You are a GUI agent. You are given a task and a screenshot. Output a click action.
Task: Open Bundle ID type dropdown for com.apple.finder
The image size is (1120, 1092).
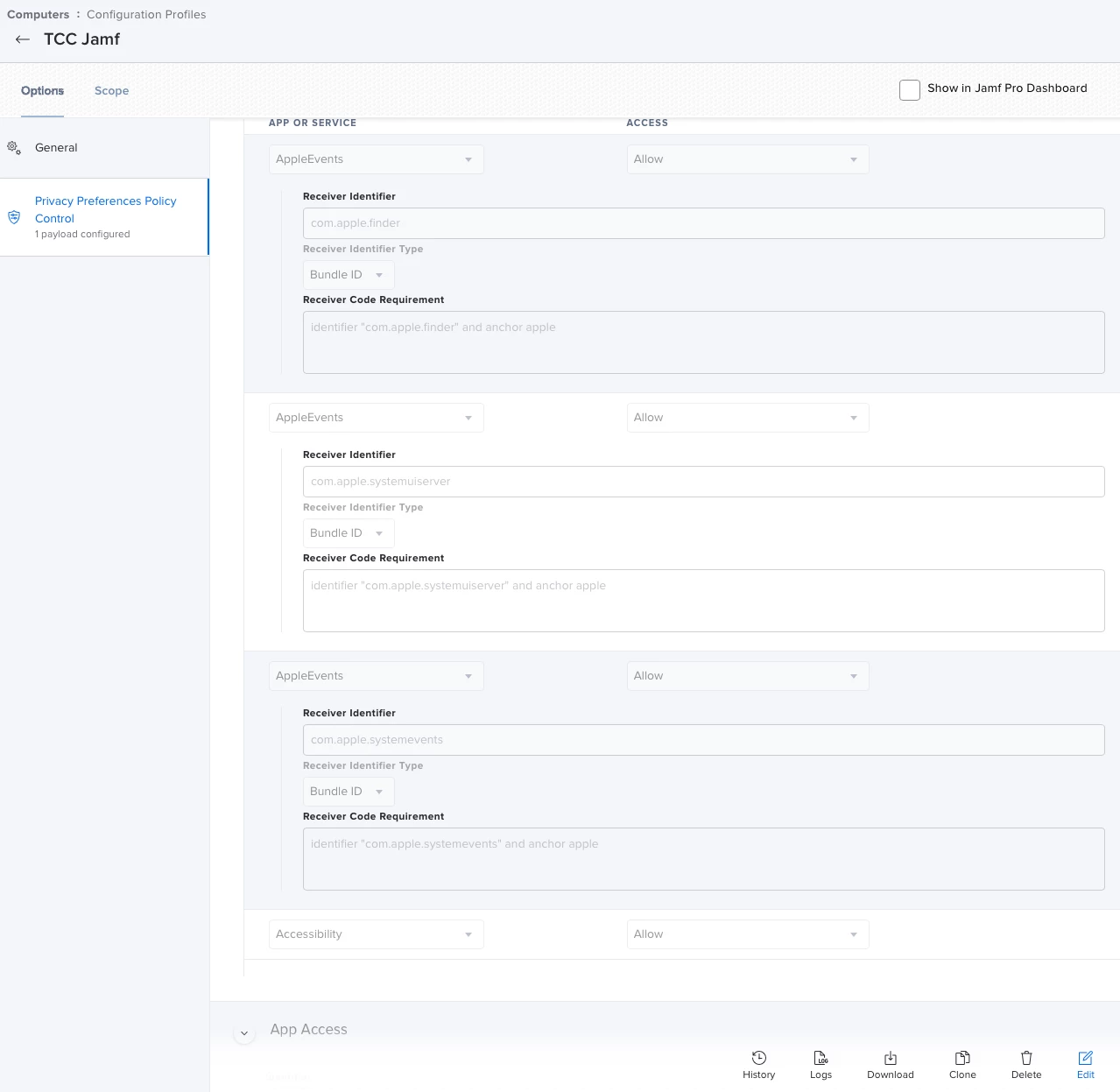pyautogui.click(x=349, y=275)
